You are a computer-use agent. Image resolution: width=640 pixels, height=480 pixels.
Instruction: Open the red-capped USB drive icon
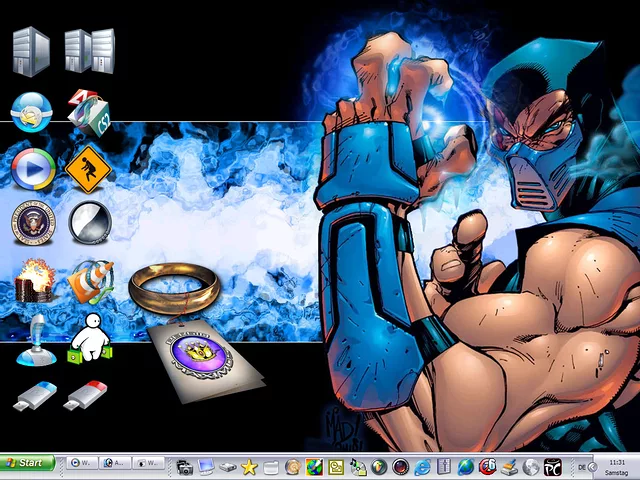coord(87,396)
